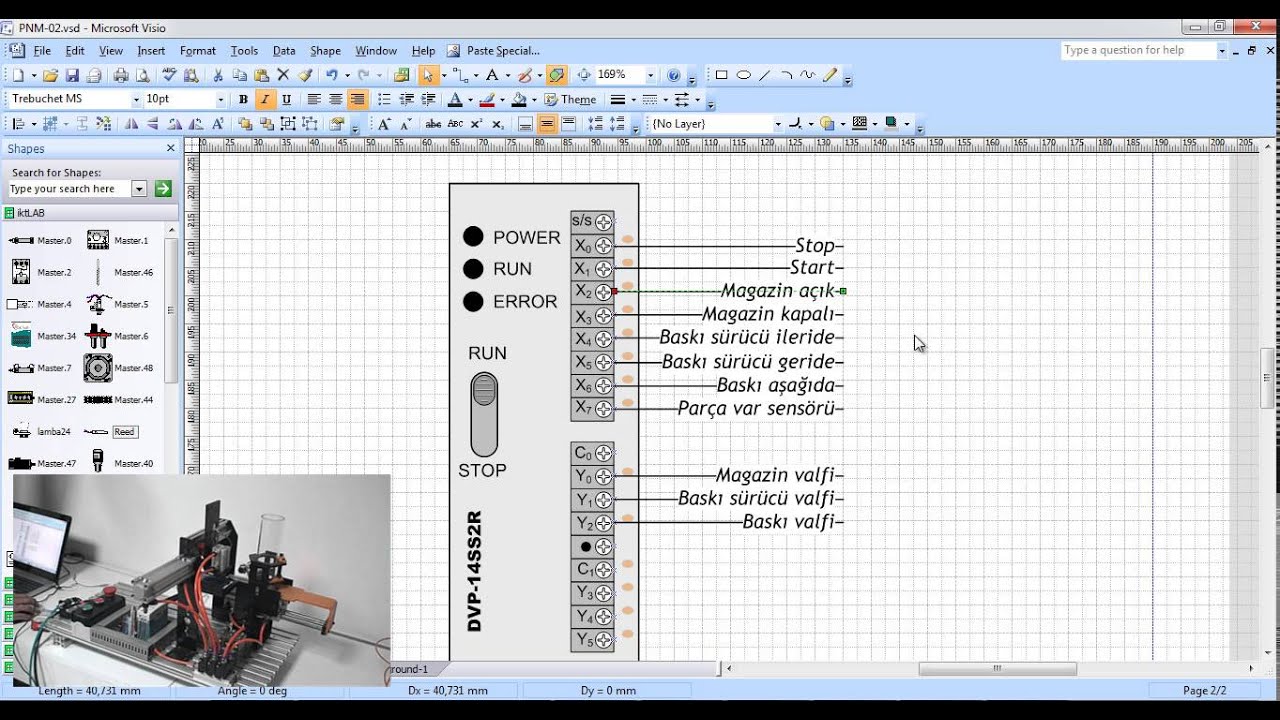Cut selection with the scissors icon
The image size is (1280, 720).
click(218, 75)
